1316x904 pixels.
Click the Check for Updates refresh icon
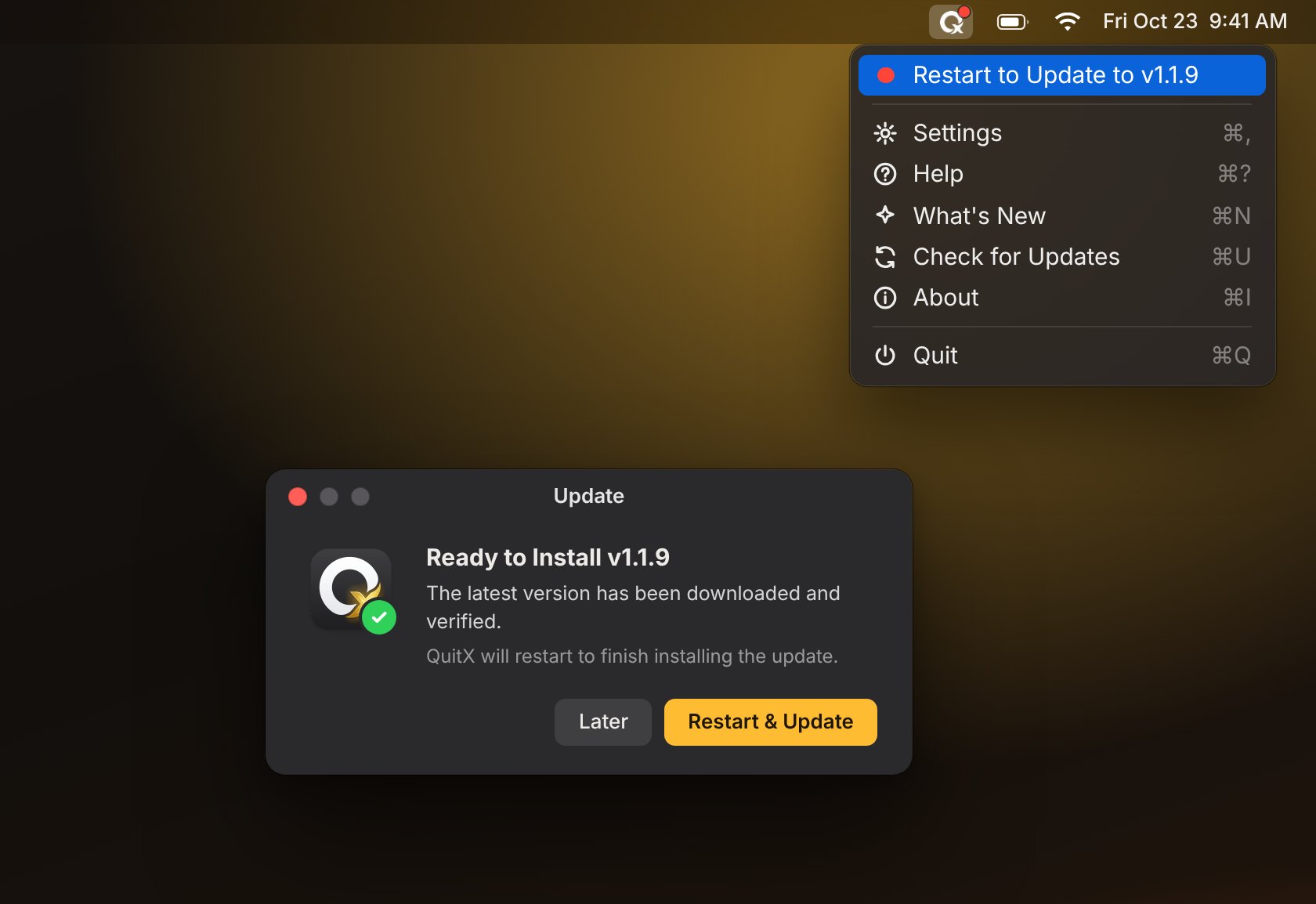tap(885, 257)
